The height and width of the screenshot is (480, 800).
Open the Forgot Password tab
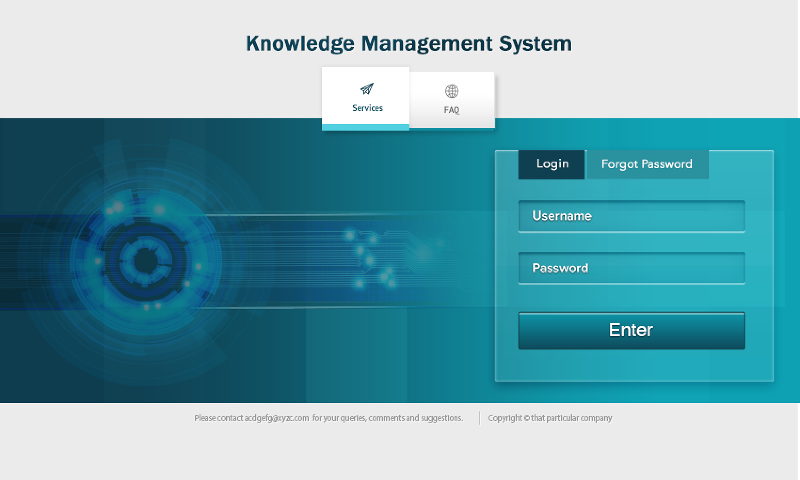(x=646, y=164)
